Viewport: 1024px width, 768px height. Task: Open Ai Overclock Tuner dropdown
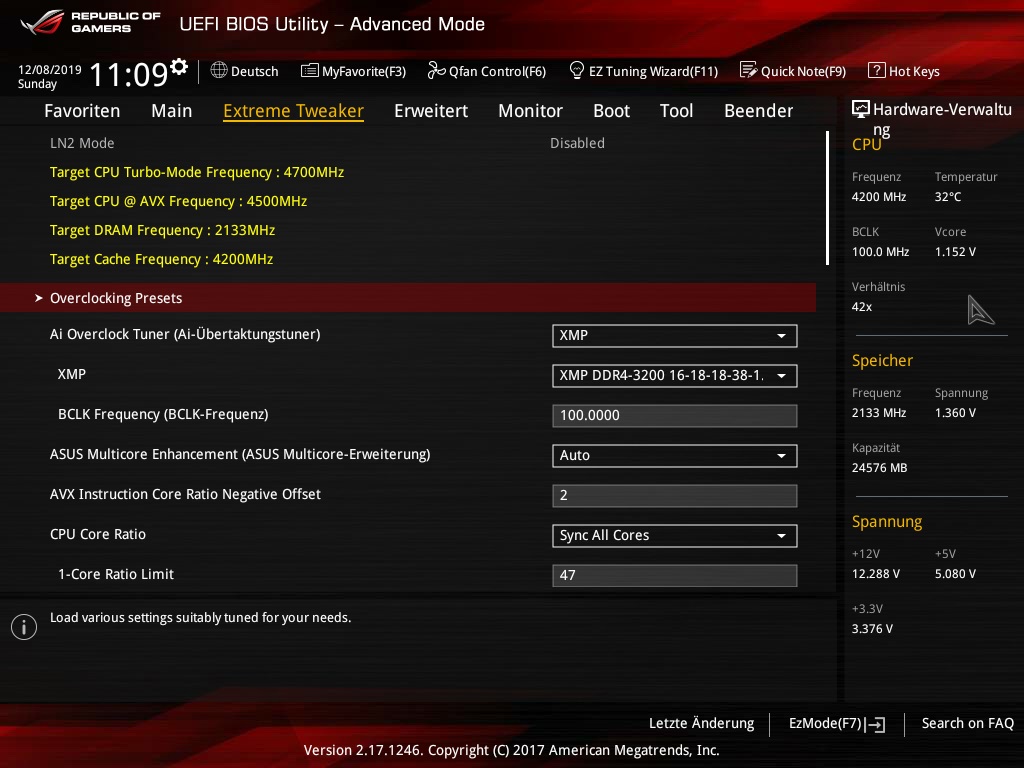coord(675,336)
